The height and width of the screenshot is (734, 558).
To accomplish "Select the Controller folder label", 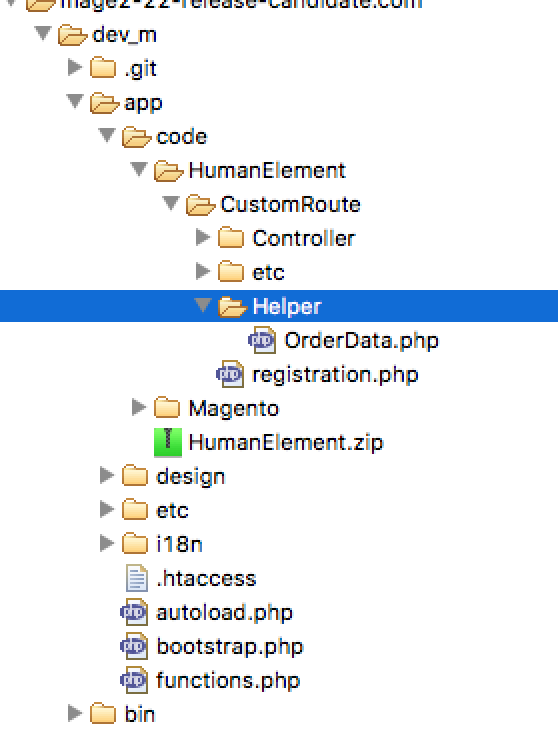I will [304, 238].
